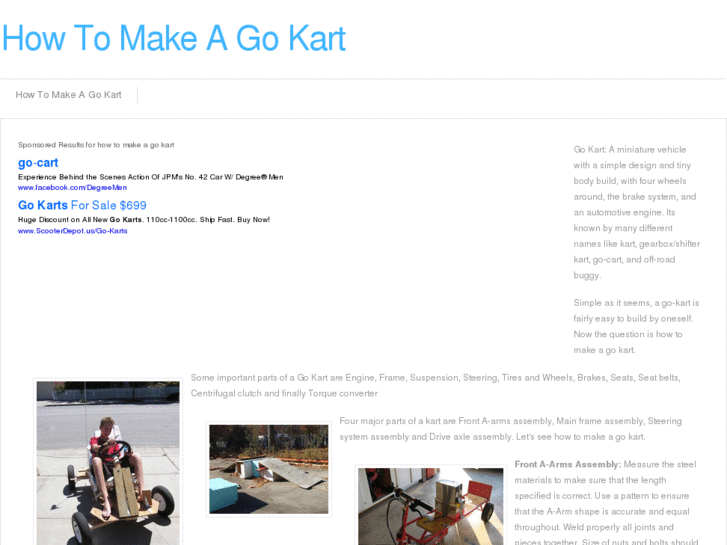Visit the www.ScooterDepot.us/Go-Karts link
Image resolution: width=727 pixels, height=545 pixels.
point(73,231)
